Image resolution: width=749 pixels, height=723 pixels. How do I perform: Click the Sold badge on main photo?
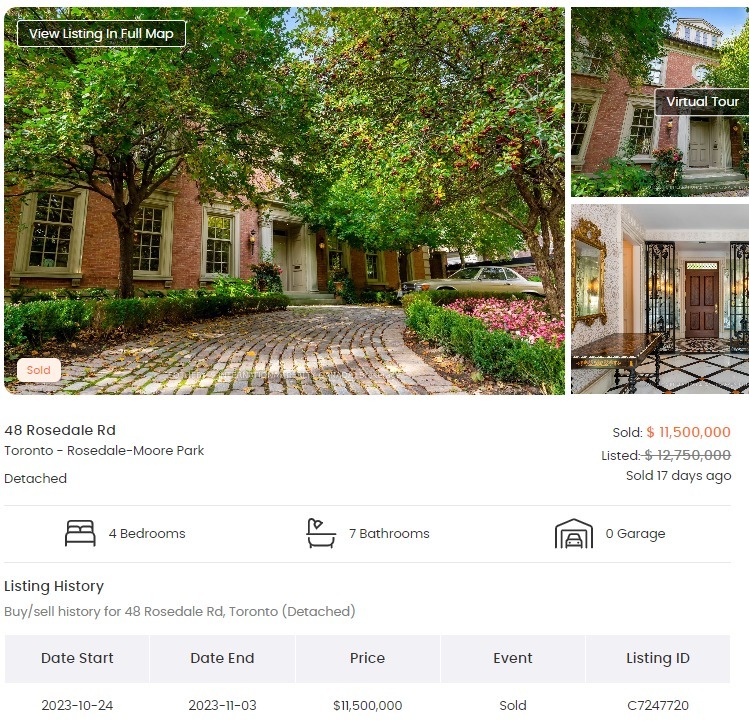pyautogui.click(x=39, y=370)
